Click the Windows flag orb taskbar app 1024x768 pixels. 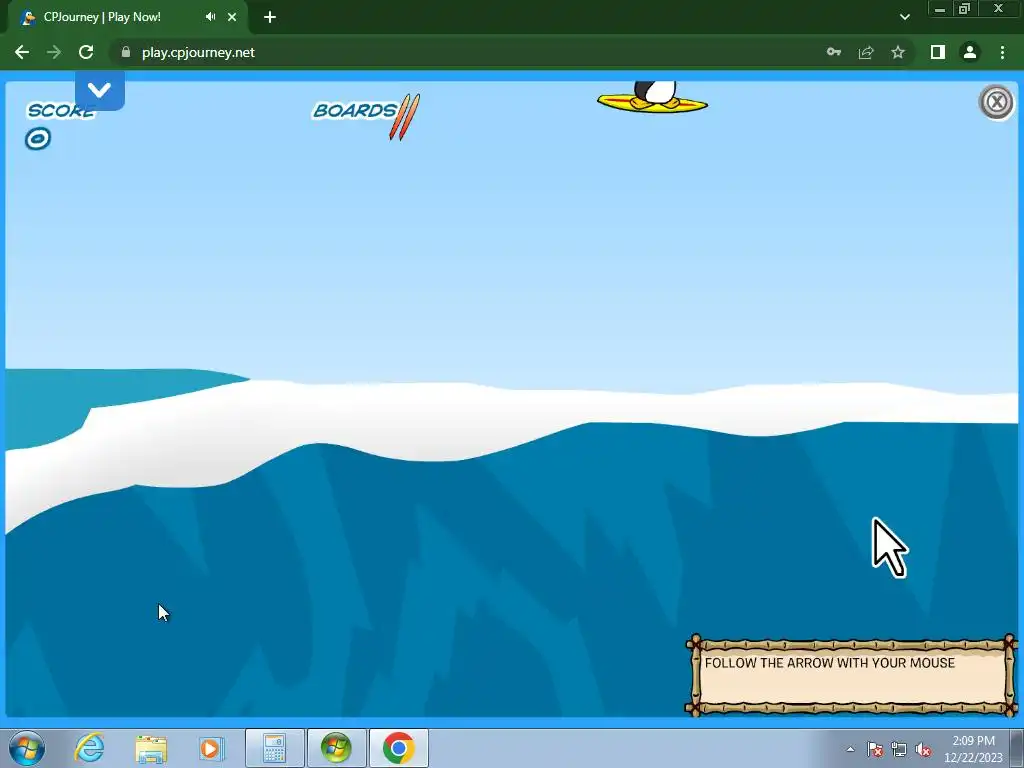click(336, 748)
